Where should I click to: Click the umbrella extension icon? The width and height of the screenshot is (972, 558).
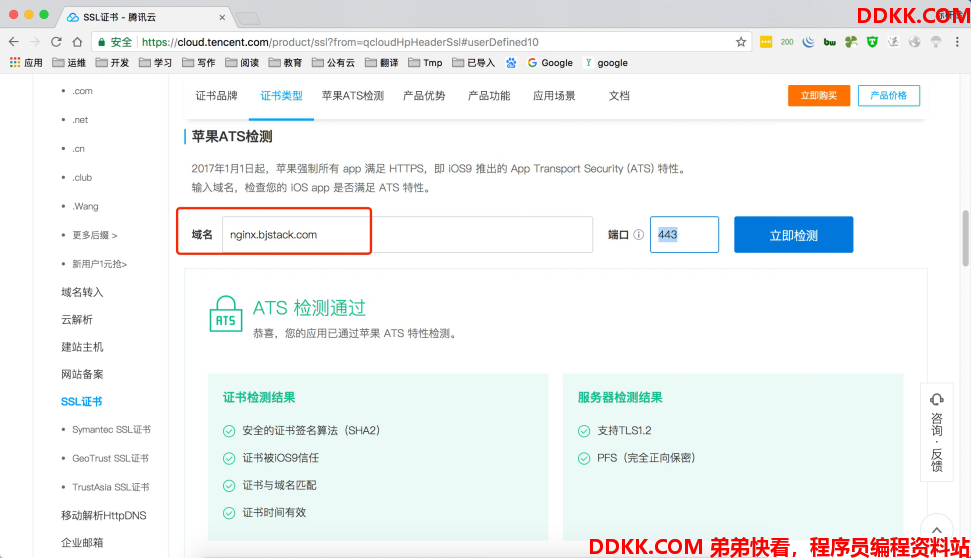pos(935,42)
